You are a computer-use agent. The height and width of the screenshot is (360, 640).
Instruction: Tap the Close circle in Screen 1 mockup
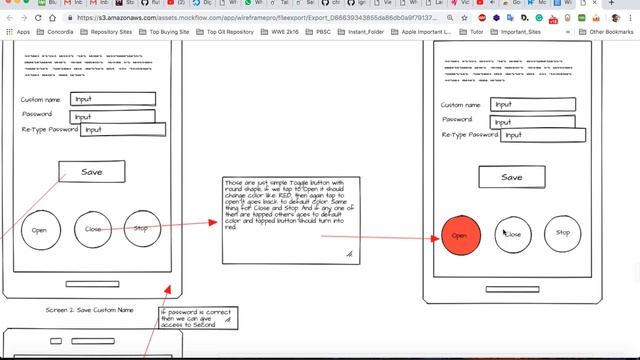coord(93,229)
